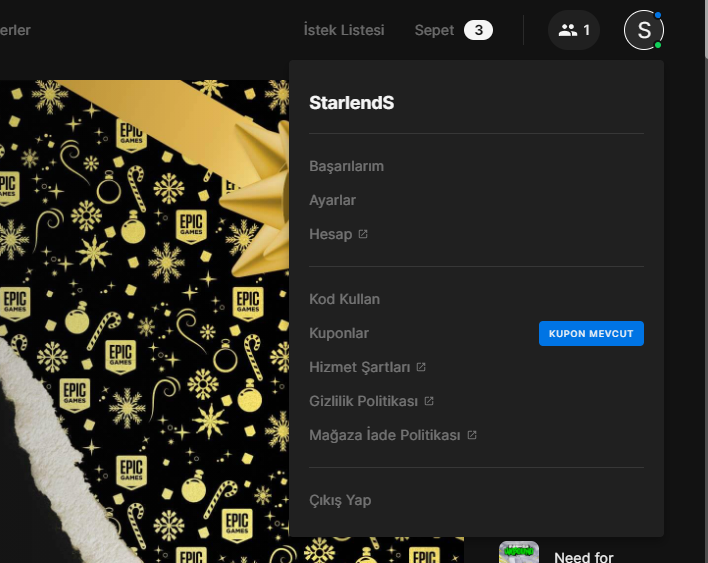
Task: Open the Sepet cart
Action: pos(434,30)
